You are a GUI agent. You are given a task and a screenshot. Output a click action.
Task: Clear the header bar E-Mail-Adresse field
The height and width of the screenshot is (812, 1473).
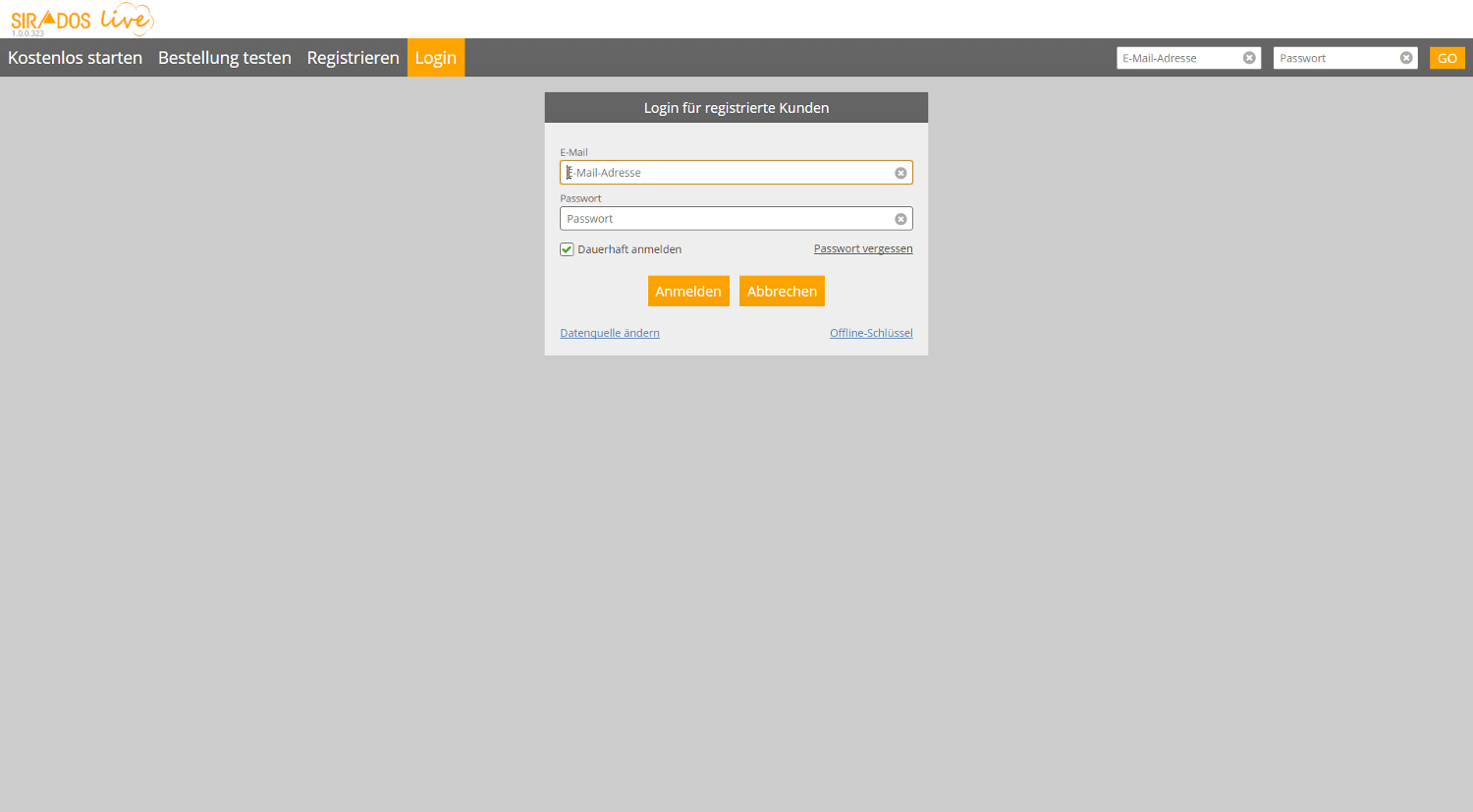pyautogui.click(x=1249, y=58)
